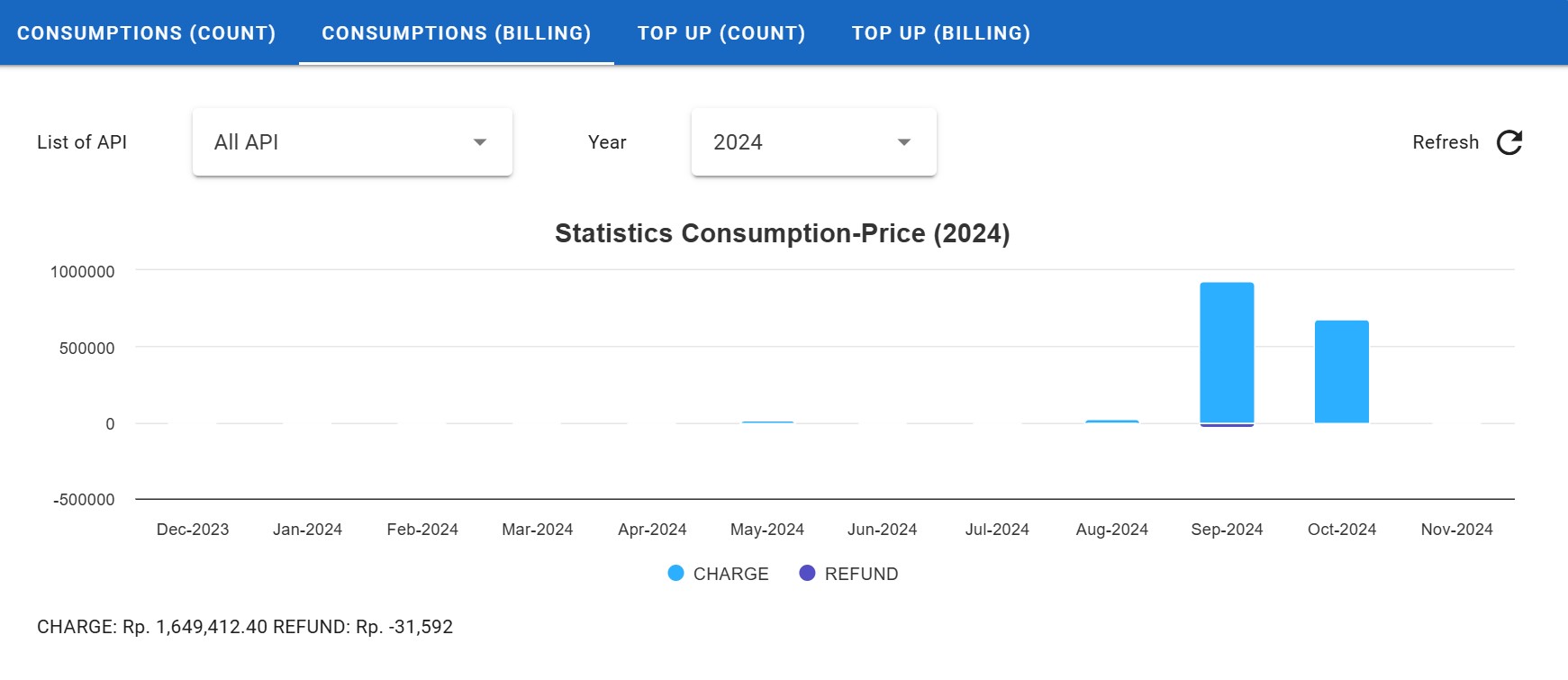Image resolution: width=1568 pixels, height=680 pixels.
Task: Open the Year 2024 dropdown
Action: 813,142
